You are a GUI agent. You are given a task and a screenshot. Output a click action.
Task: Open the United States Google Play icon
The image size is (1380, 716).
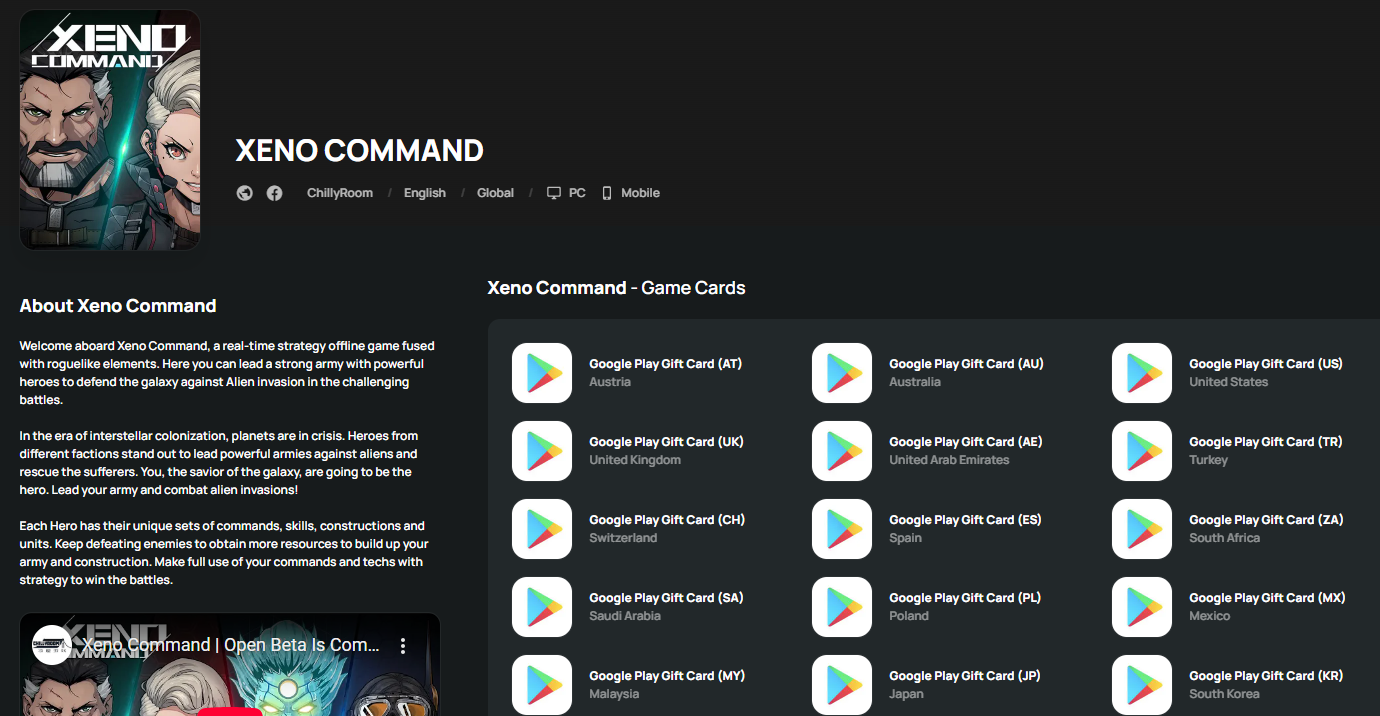[x=1142, y=373]
